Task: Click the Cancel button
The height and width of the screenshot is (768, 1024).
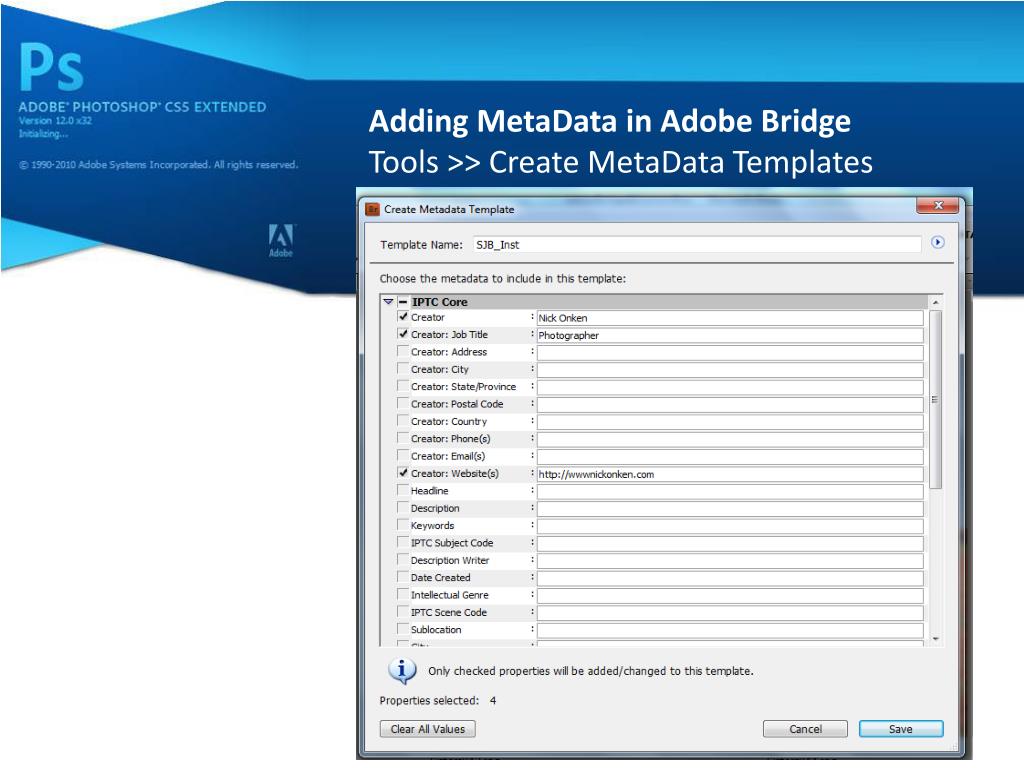Action: (805, 729)
